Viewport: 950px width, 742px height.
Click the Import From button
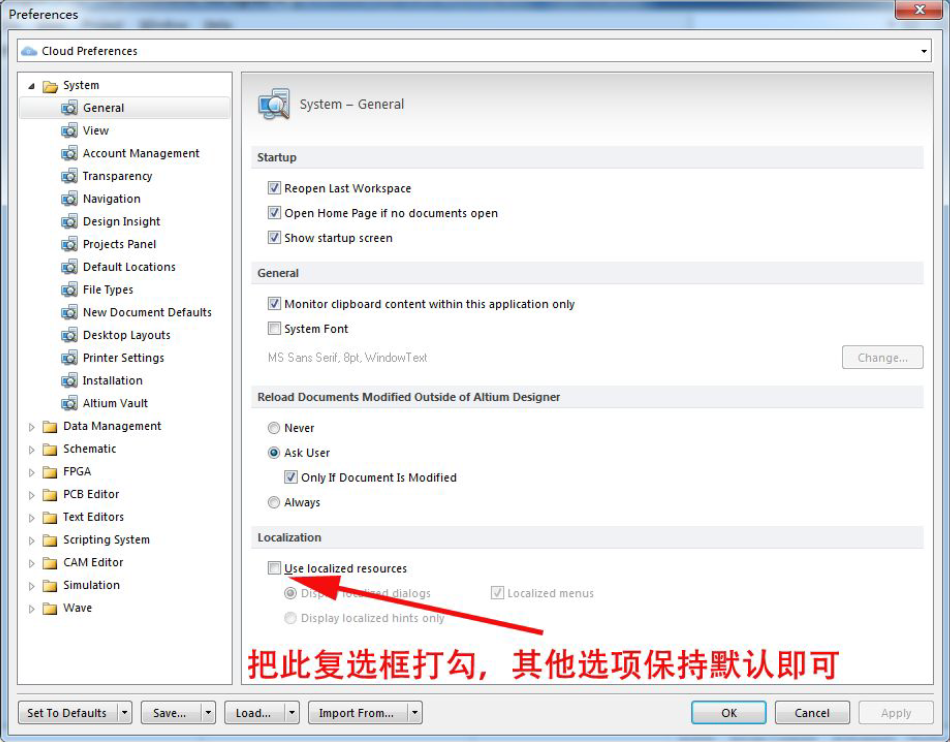pos(357,713)
